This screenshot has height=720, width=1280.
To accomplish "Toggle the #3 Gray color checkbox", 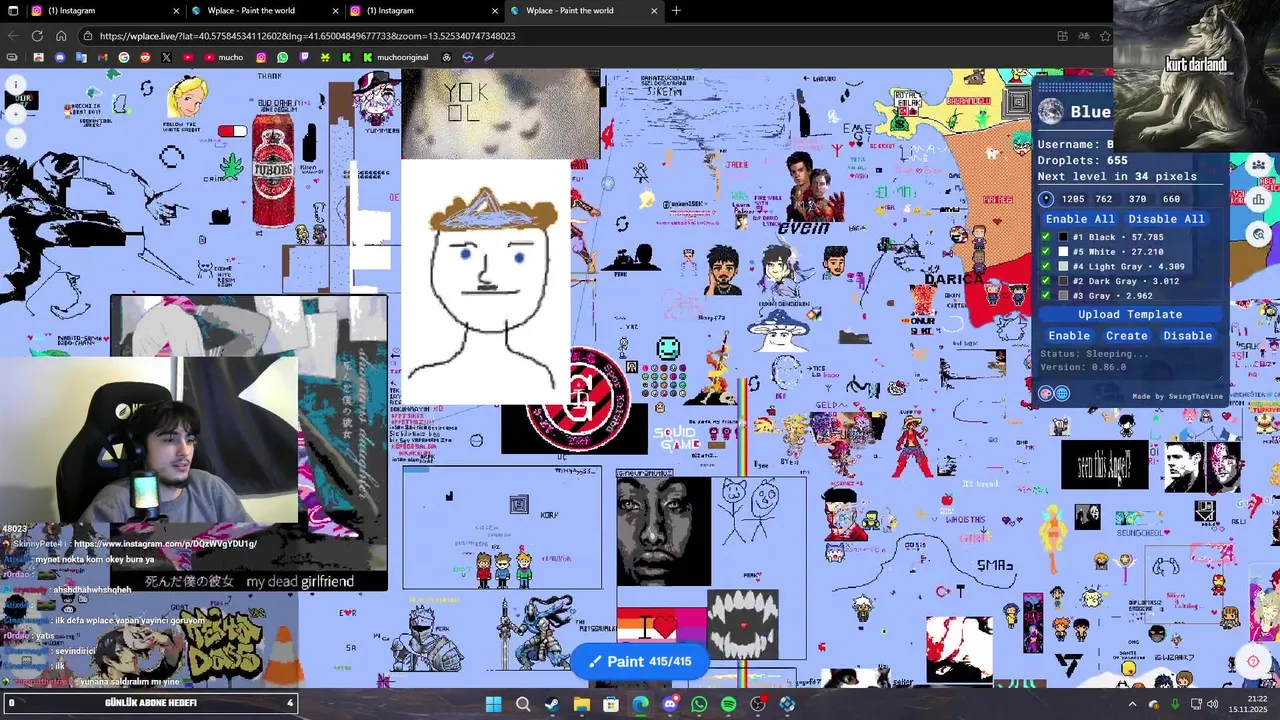I will 1046,296.
